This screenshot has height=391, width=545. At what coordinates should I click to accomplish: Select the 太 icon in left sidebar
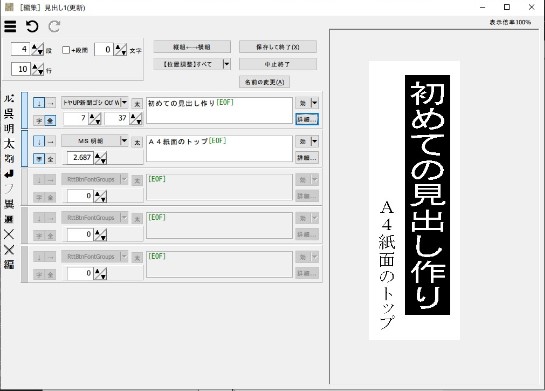pyautogui.click(x=9, y=144)
